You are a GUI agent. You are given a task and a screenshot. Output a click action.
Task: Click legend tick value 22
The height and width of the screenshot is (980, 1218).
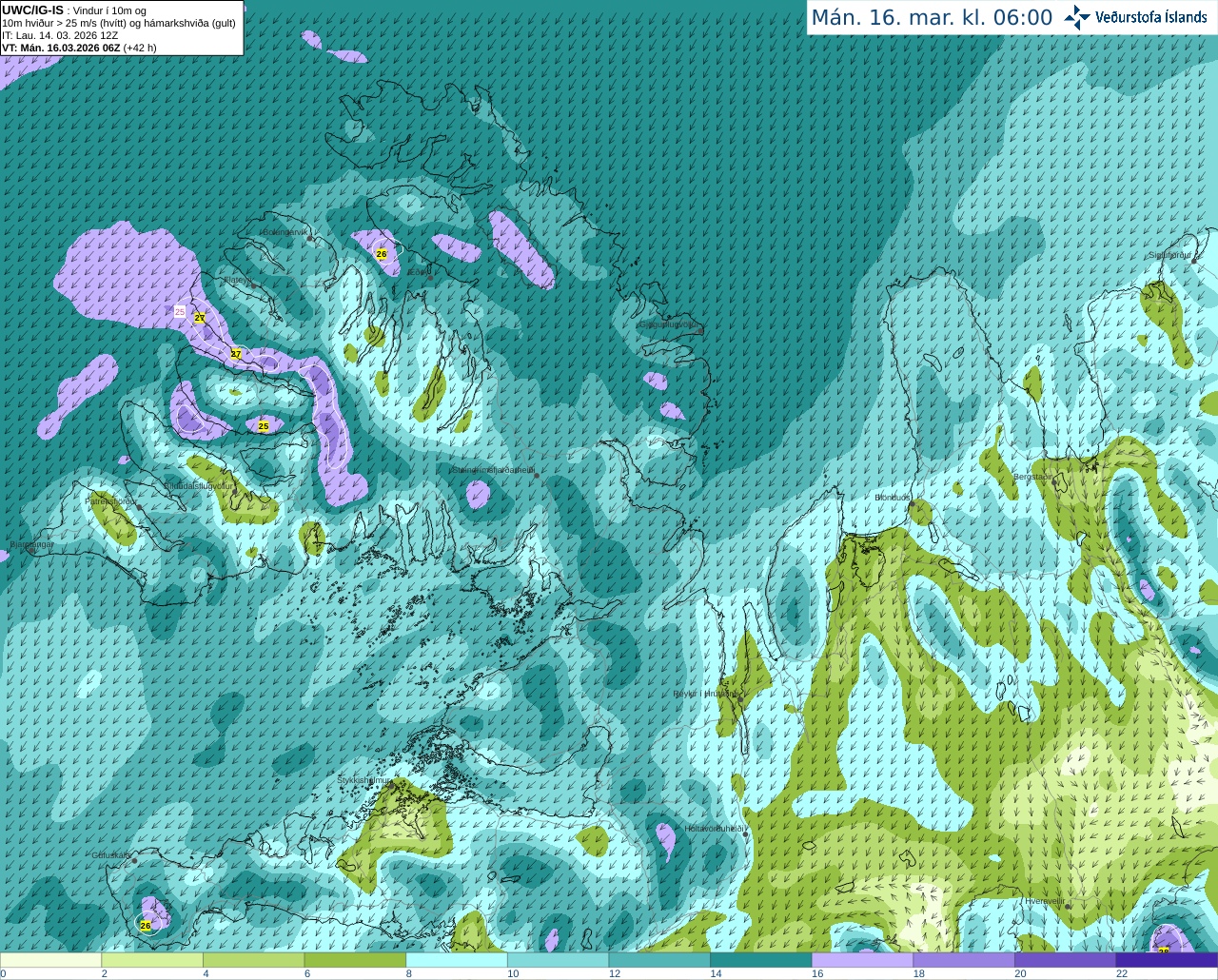point(1122,973)
